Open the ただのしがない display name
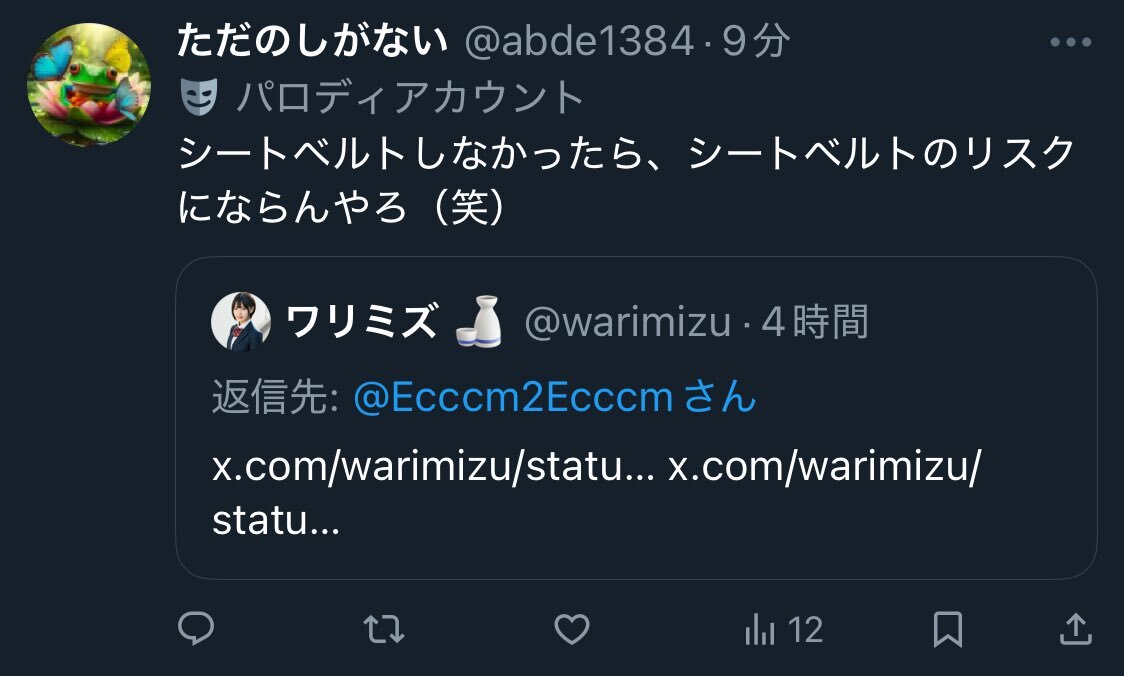The image size is (1124, 676). click(313, 40)
